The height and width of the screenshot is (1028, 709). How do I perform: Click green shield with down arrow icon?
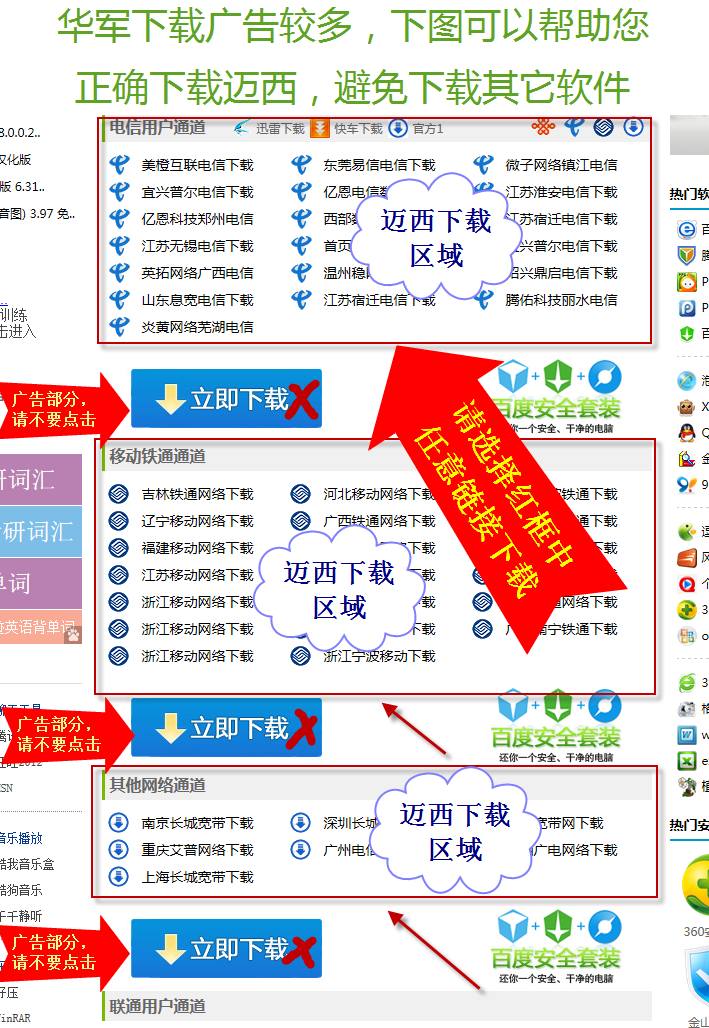(x=686, y=334)
